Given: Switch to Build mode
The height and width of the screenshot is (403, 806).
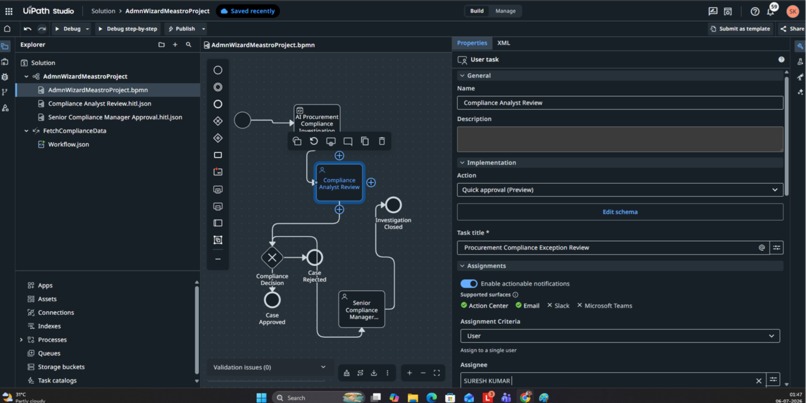Looking at the screenshot, I should [x=477, y=11].
